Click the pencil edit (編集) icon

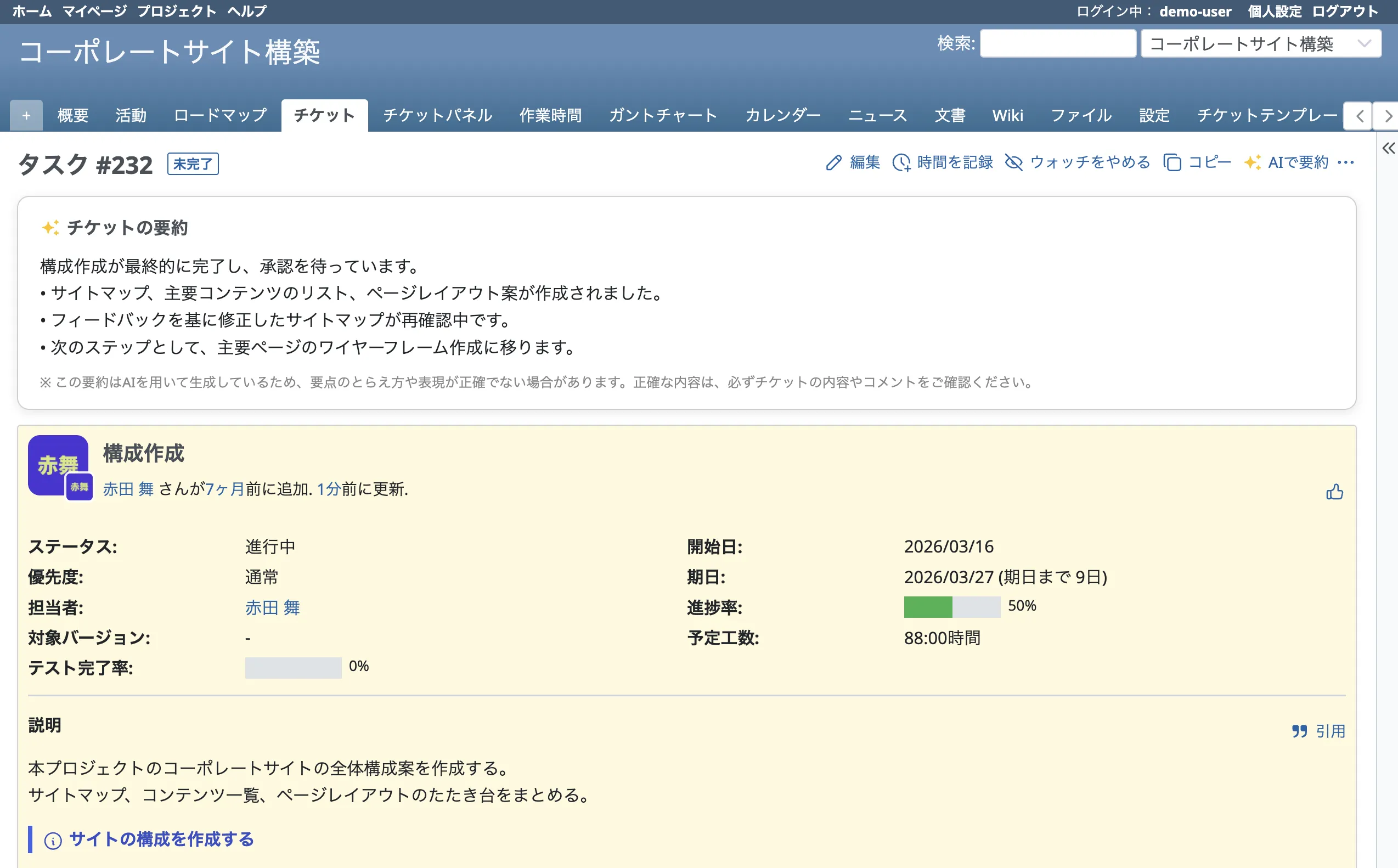tap(833, 163)
